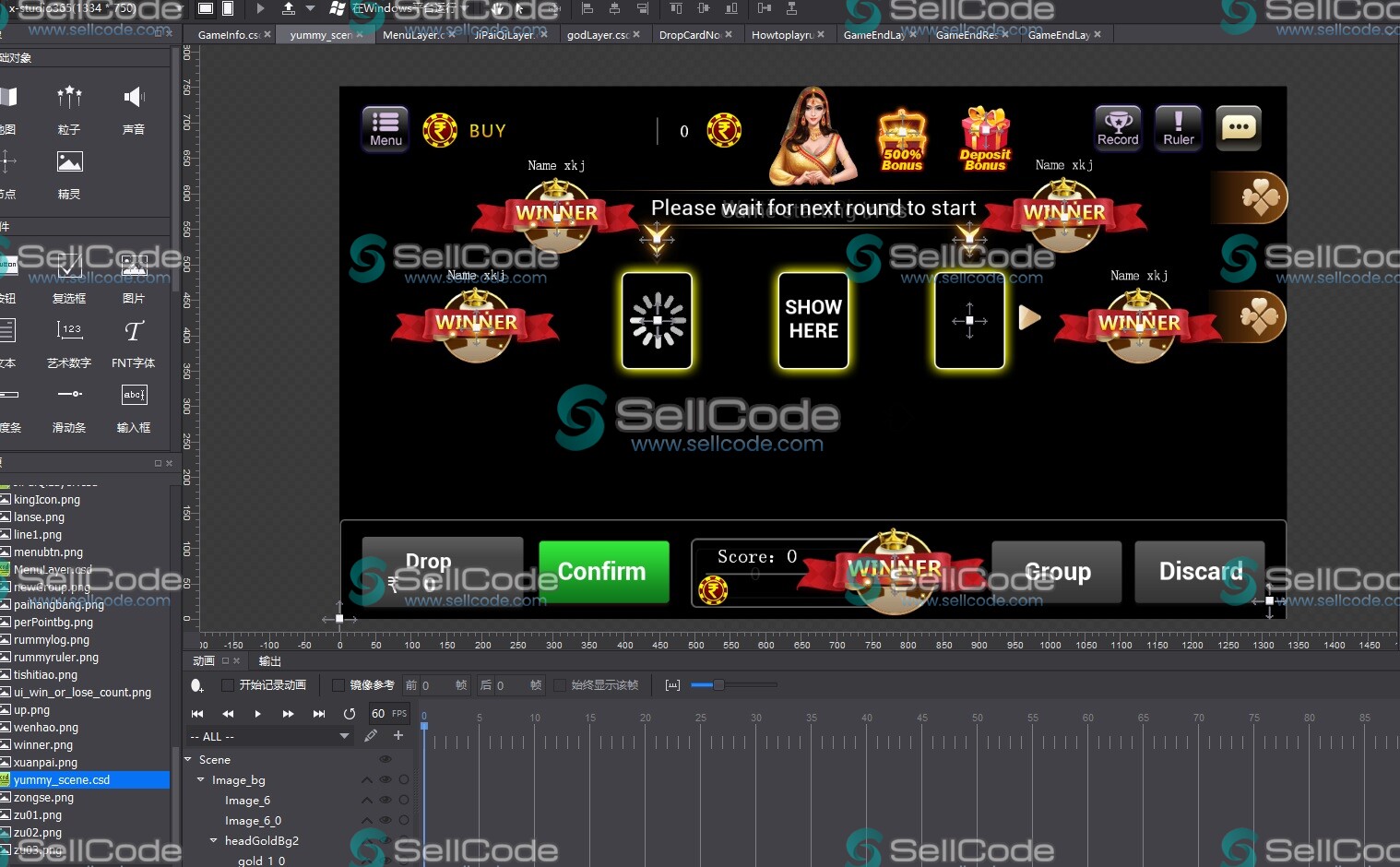Choose the sprite (精灵) object icon

69,163
